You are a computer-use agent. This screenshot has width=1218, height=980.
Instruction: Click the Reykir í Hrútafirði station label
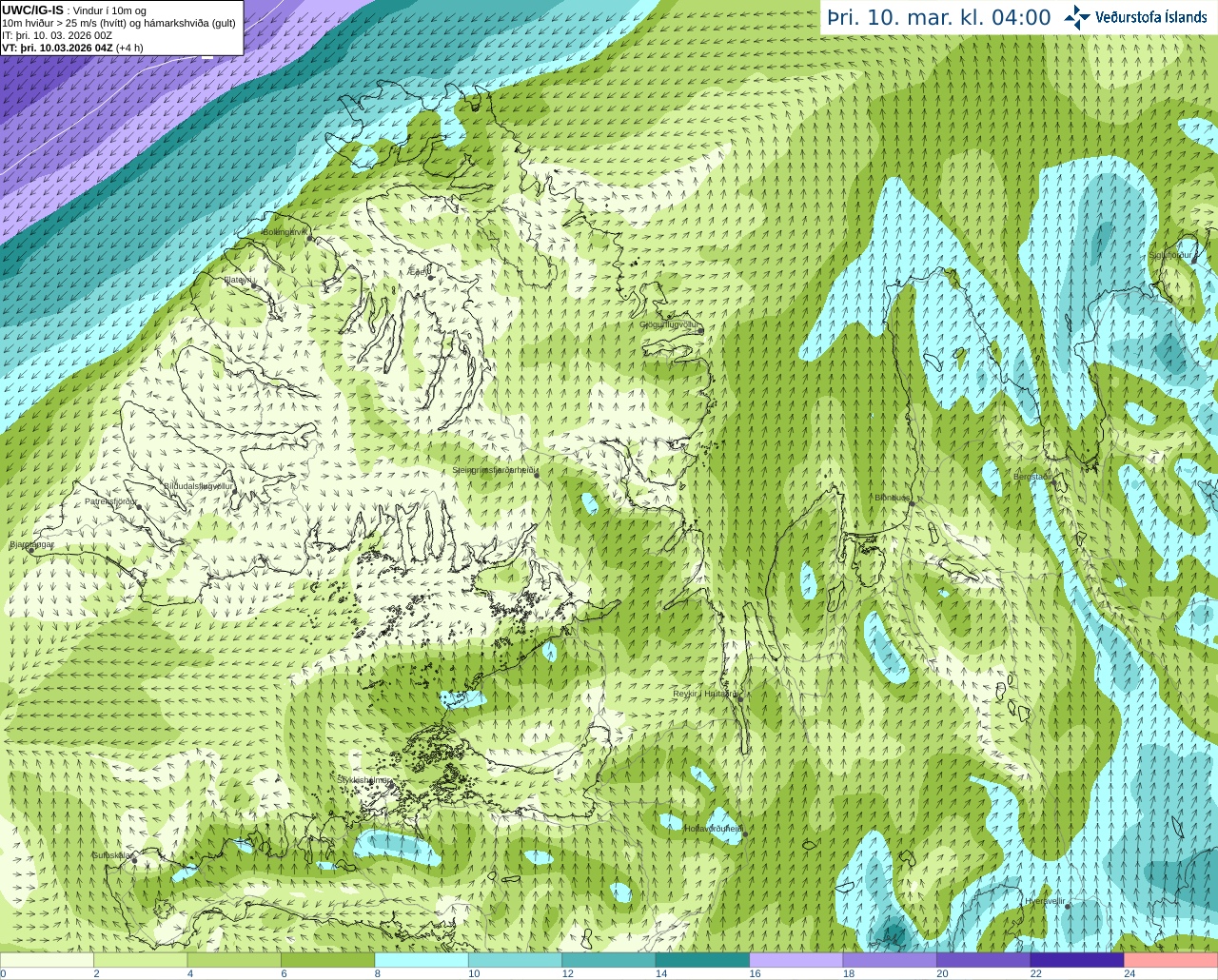pos(706,694)
